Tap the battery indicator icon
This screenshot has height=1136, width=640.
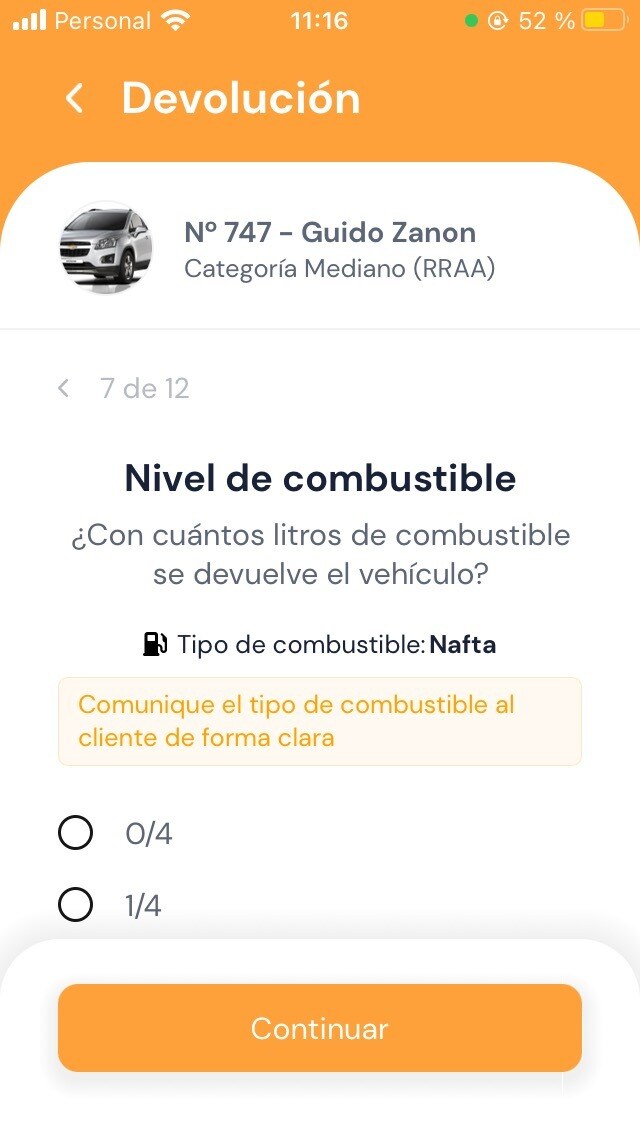click(x=603, y=20)
